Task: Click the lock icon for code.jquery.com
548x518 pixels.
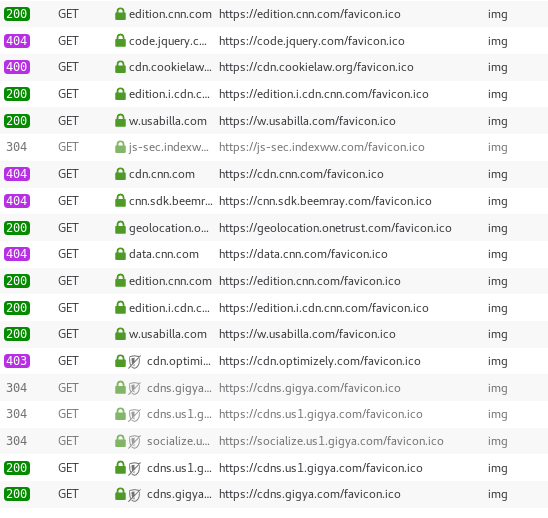Action: point(120,41)
